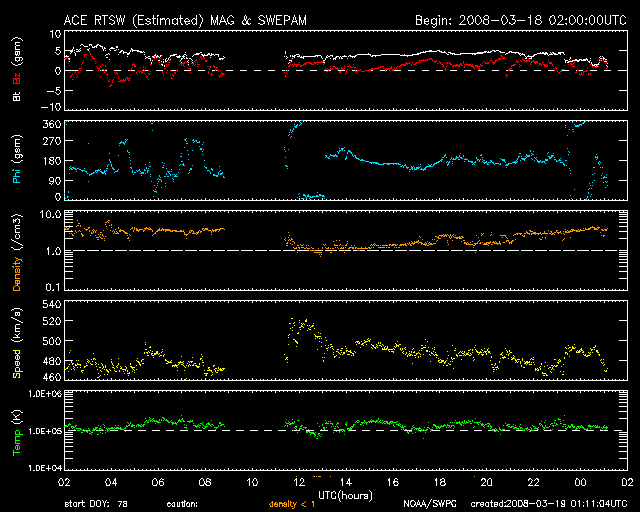640x512 pixels.
Task: Click the 'ACE RTSW (Estimated) MAG & SWEPAM' title
Action: click(x=185, y=20)
